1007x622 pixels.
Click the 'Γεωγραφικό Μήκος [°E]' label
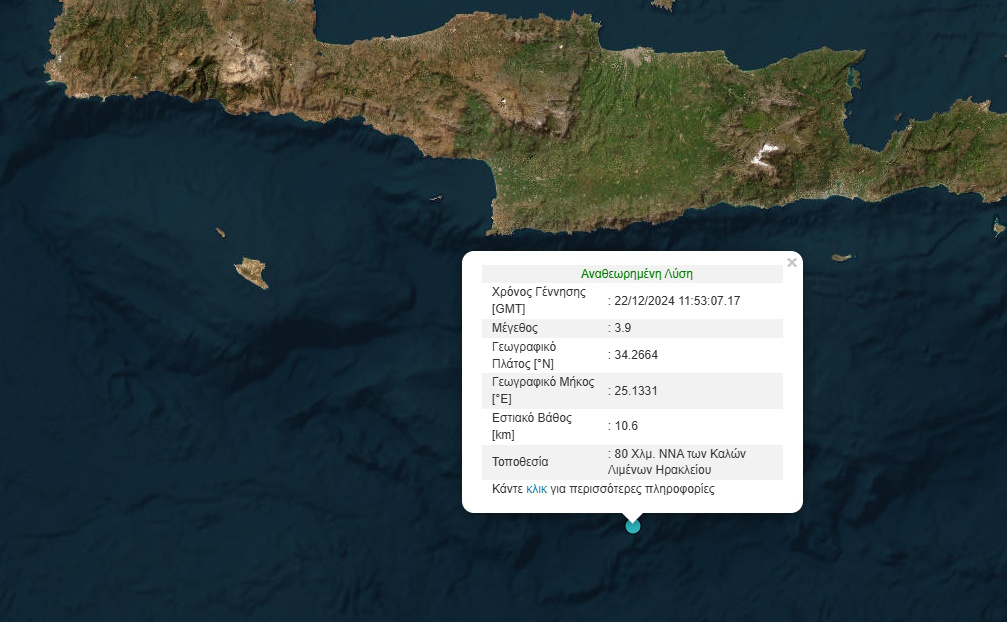[x=543, y=390]
